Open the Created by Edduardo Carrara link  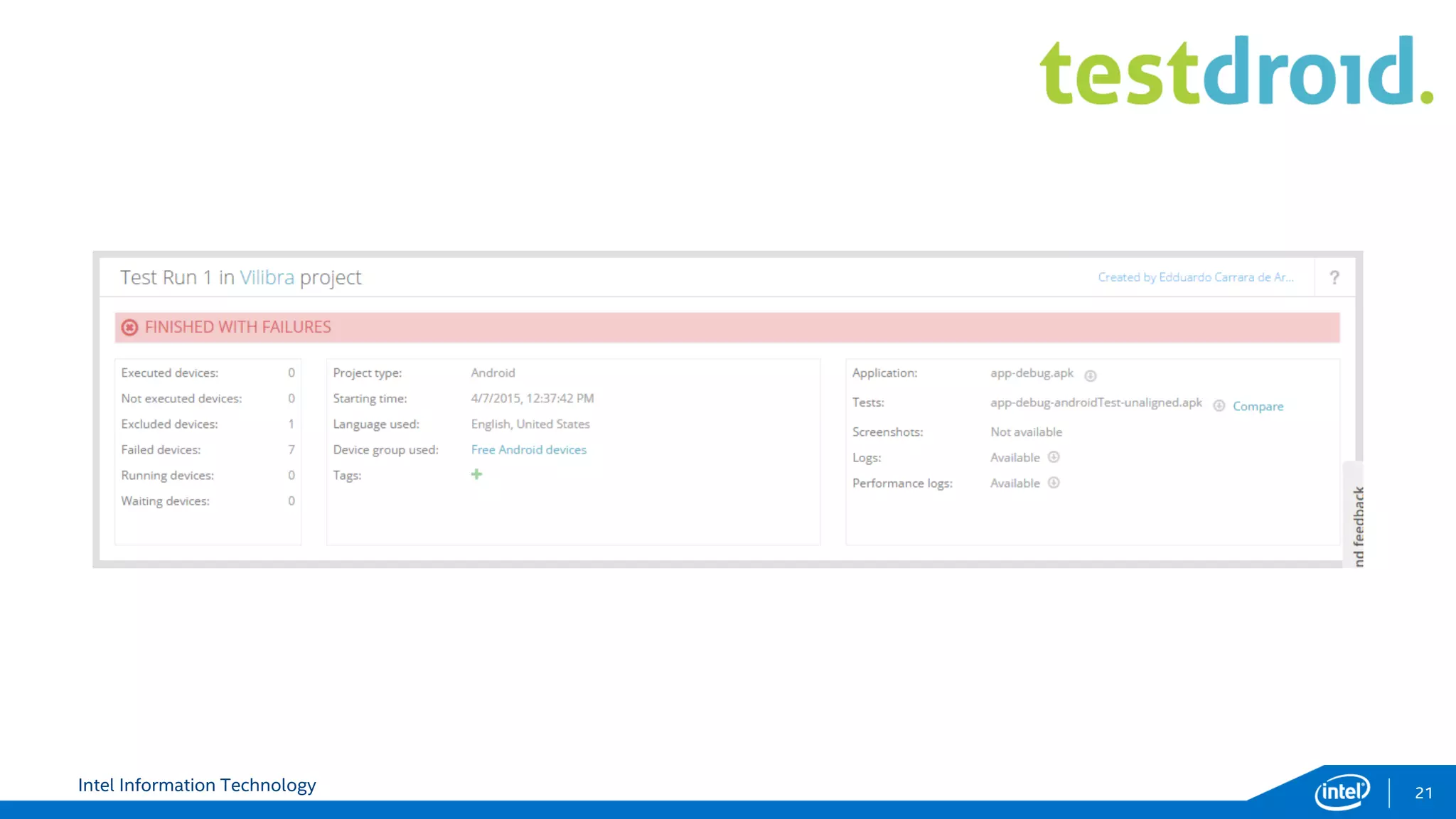point(1195,277)
